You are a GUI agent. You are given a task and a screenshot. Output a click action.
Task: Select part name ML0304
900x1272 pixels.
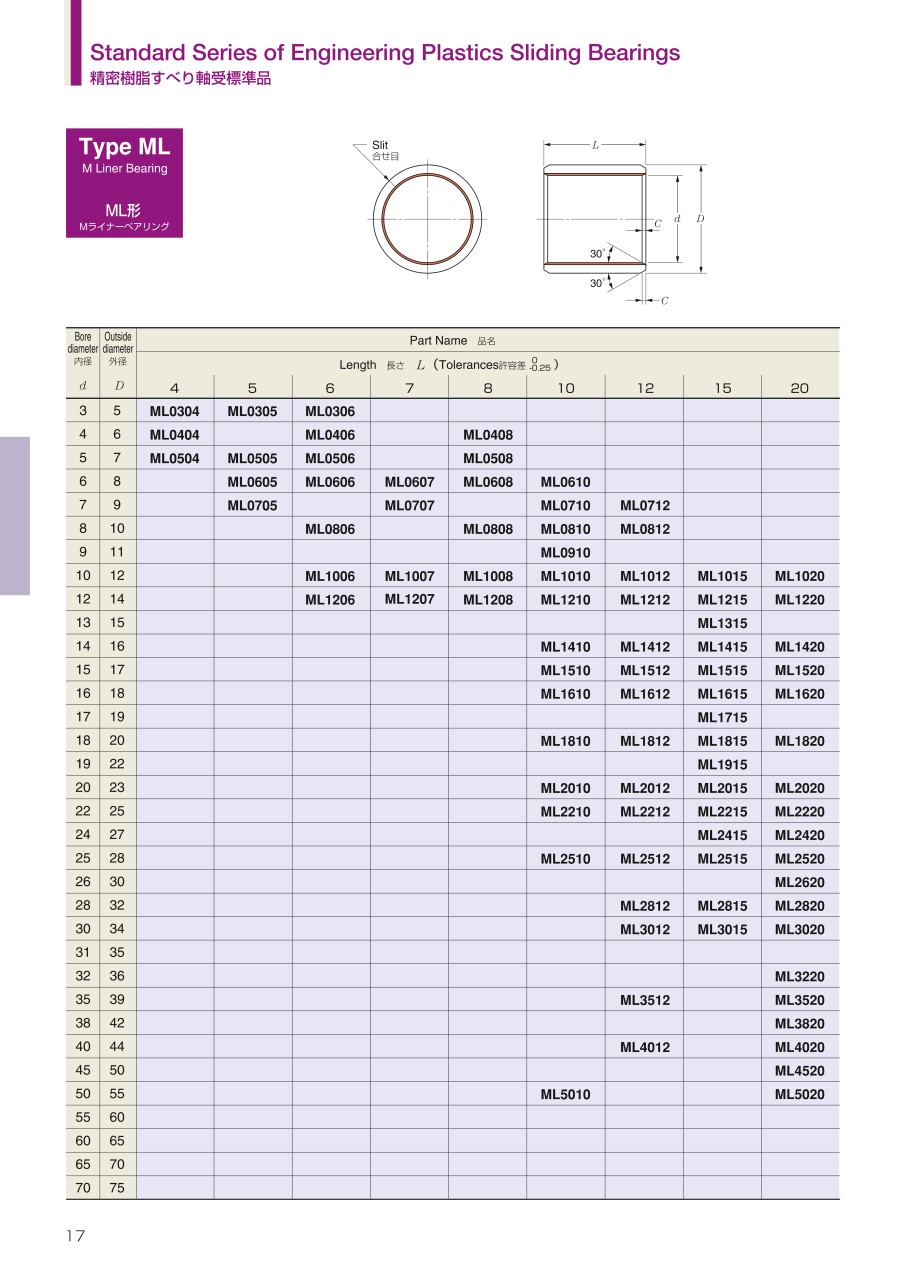pyautogui.click(x=174, y=411)
